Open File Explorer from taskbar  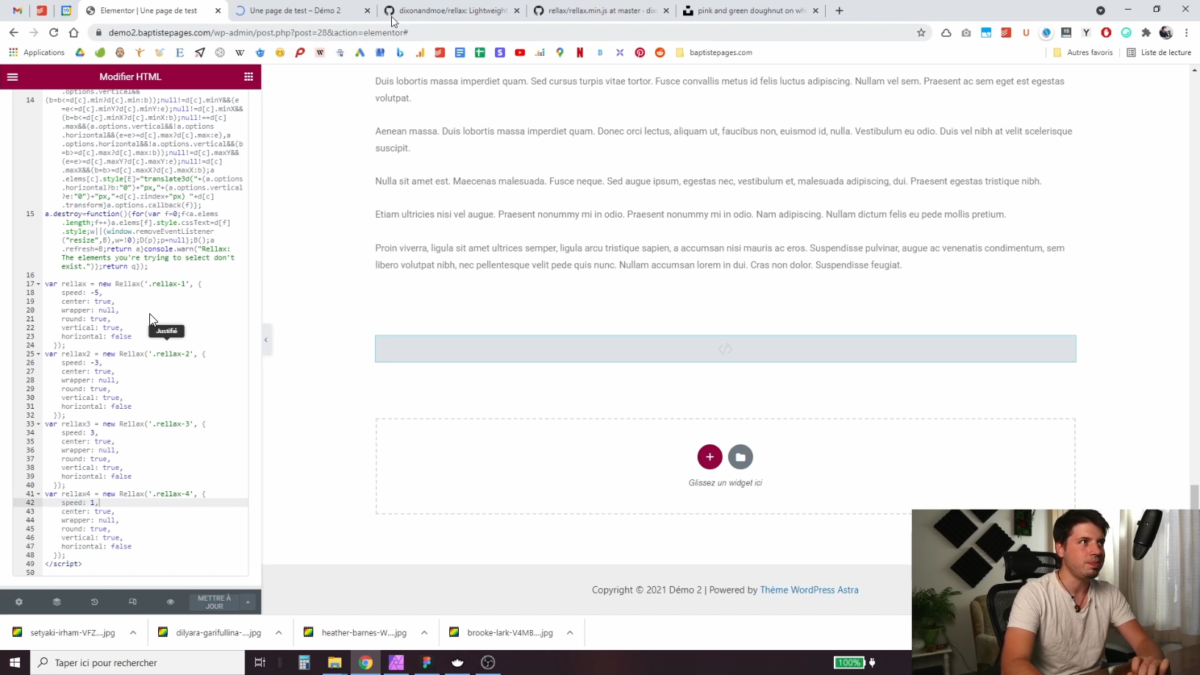point(335,662)
